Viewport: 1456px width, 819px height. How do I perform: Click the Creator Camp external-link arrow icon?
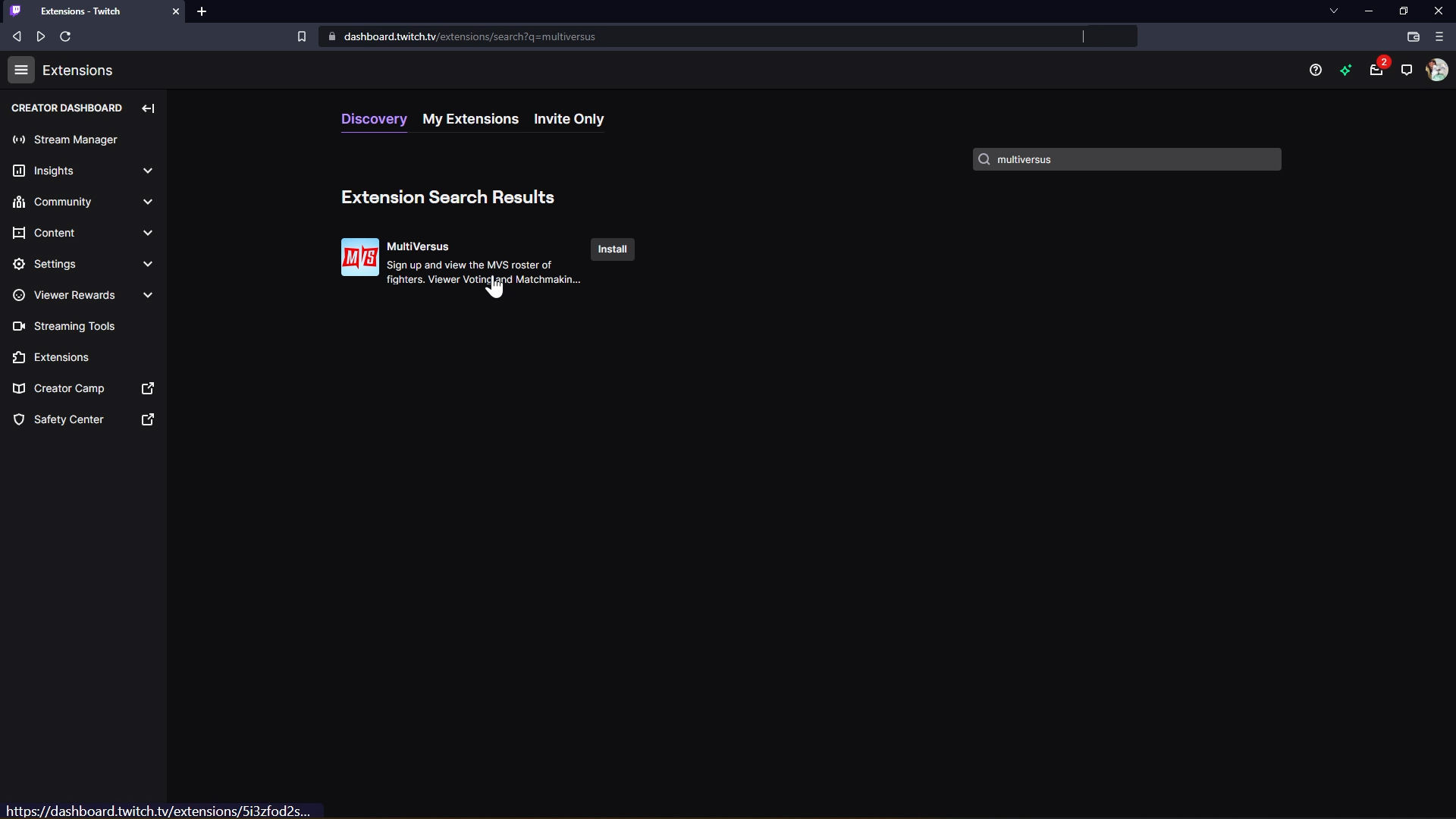148,388
